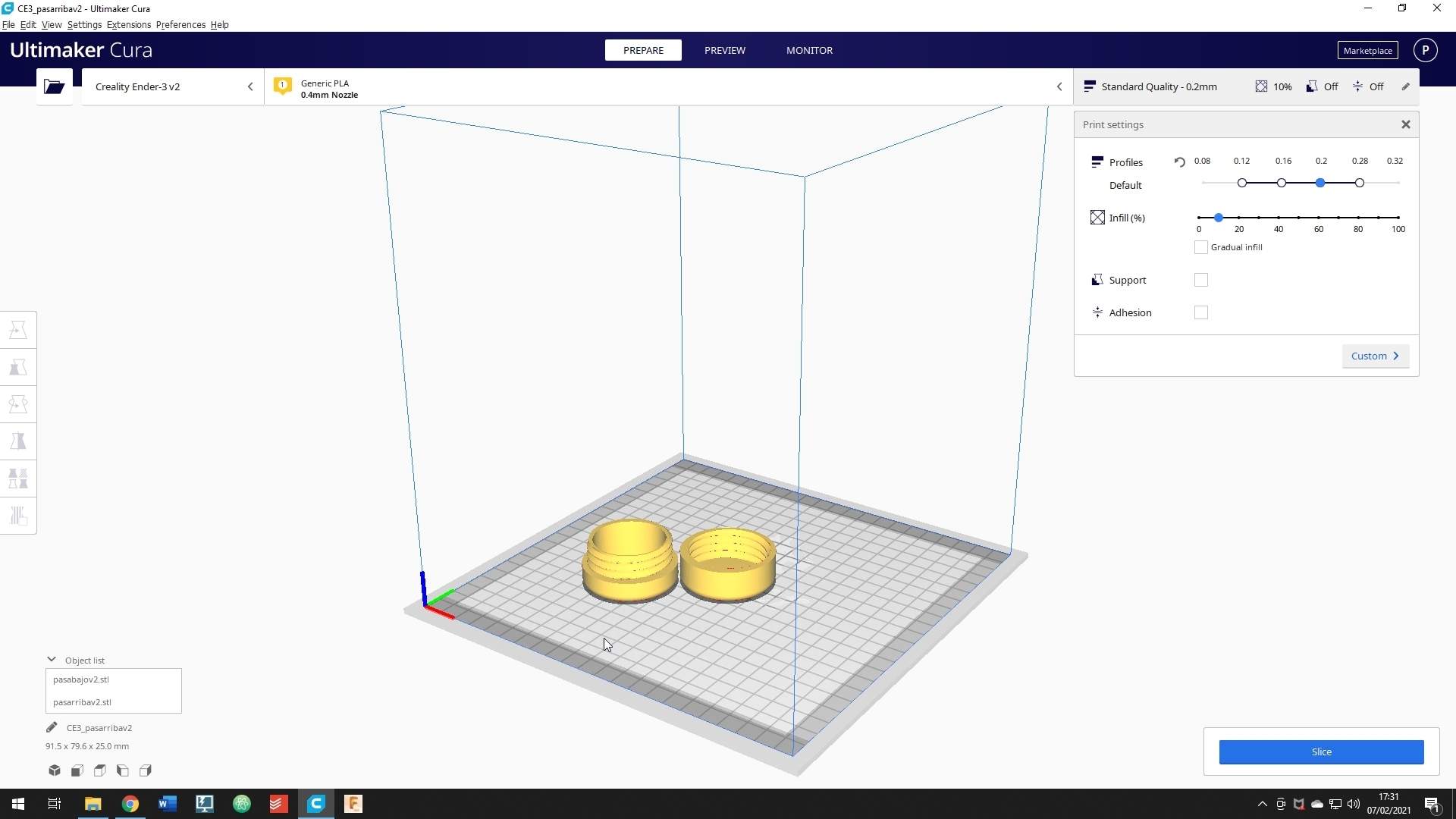The height and width of the screenshot is (819, 1456).
Task: Enable the Support checkbox
Action: click(x=1200, y=280)
